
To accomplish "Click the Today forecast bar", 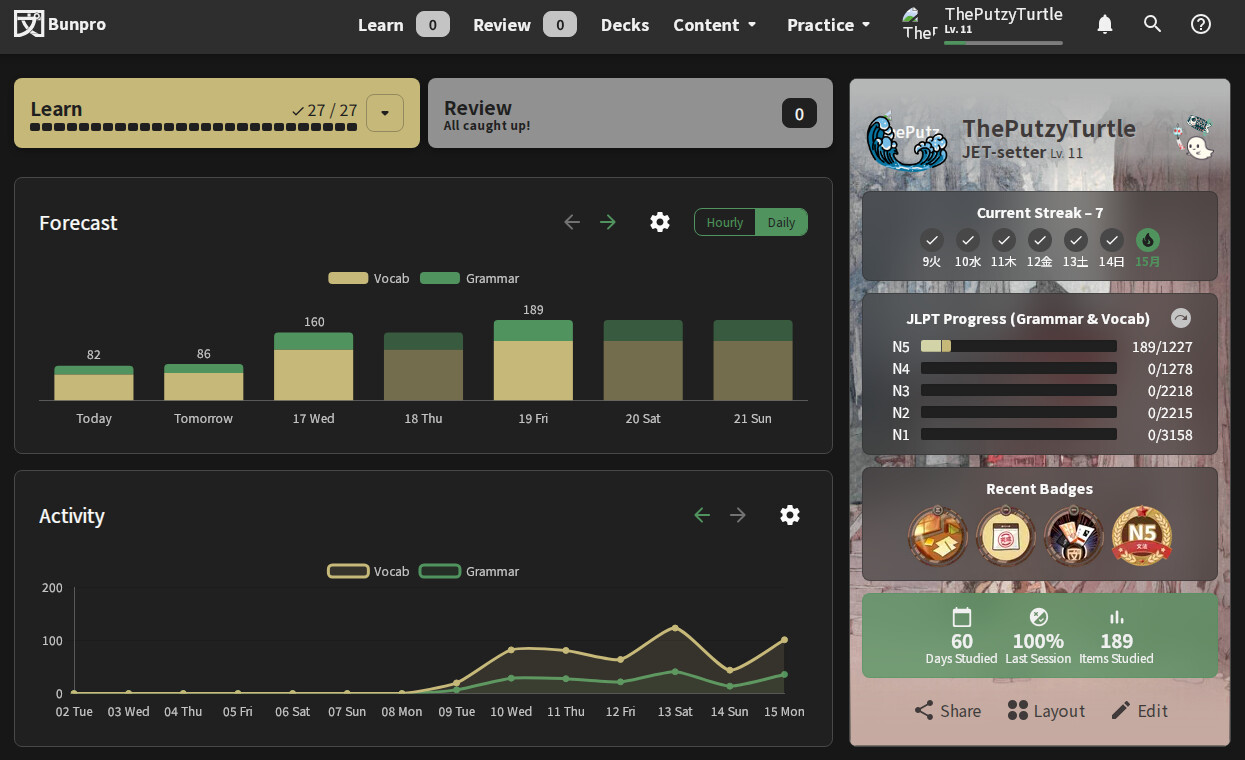I will (94, 383).
